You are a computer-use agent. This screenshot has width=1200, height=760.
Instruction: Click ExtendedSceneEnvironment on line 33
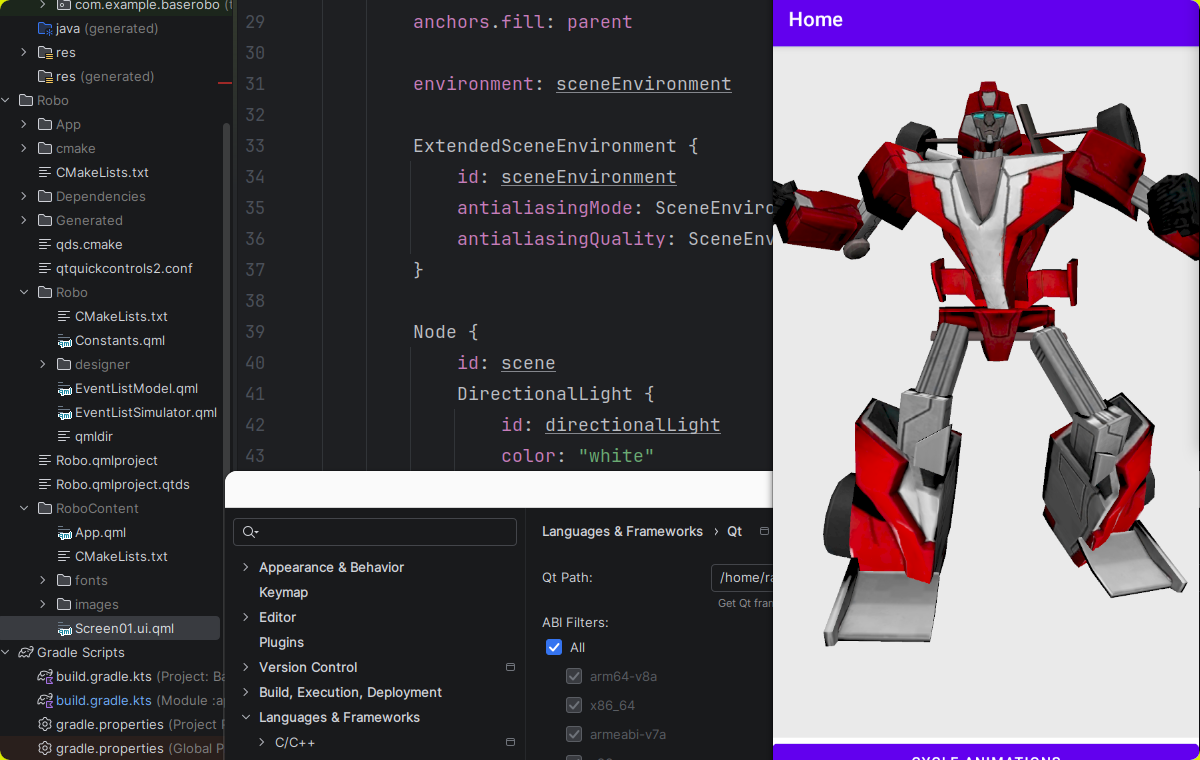pyautogui.click(x=545, y=146)
